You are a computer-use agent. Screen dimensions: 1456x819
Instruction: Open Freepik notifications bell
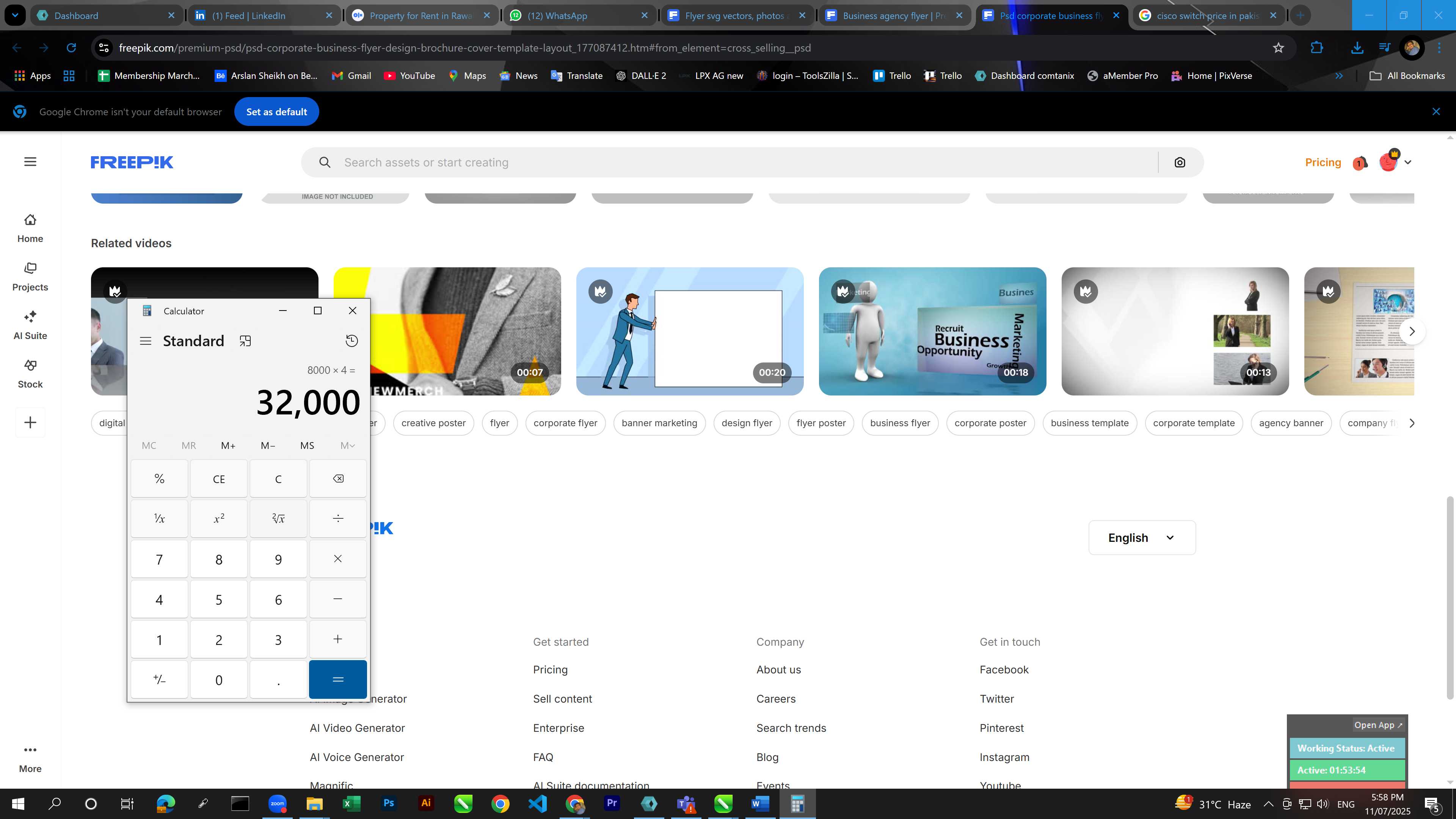[1360, 163]
